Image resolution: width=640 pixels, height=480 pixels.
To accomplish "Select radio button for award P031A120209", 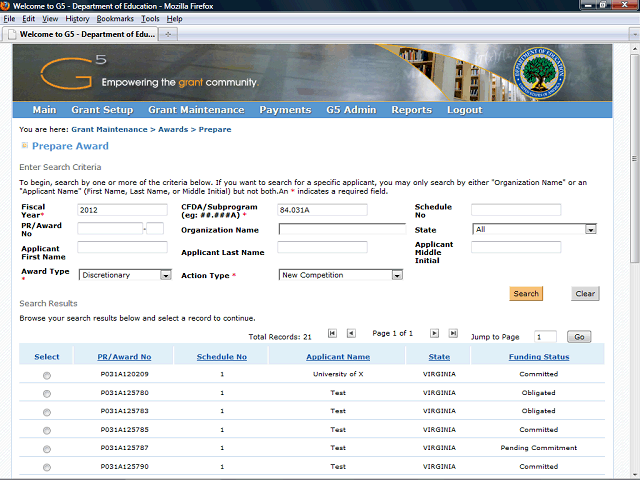I will tap(47, 375).
